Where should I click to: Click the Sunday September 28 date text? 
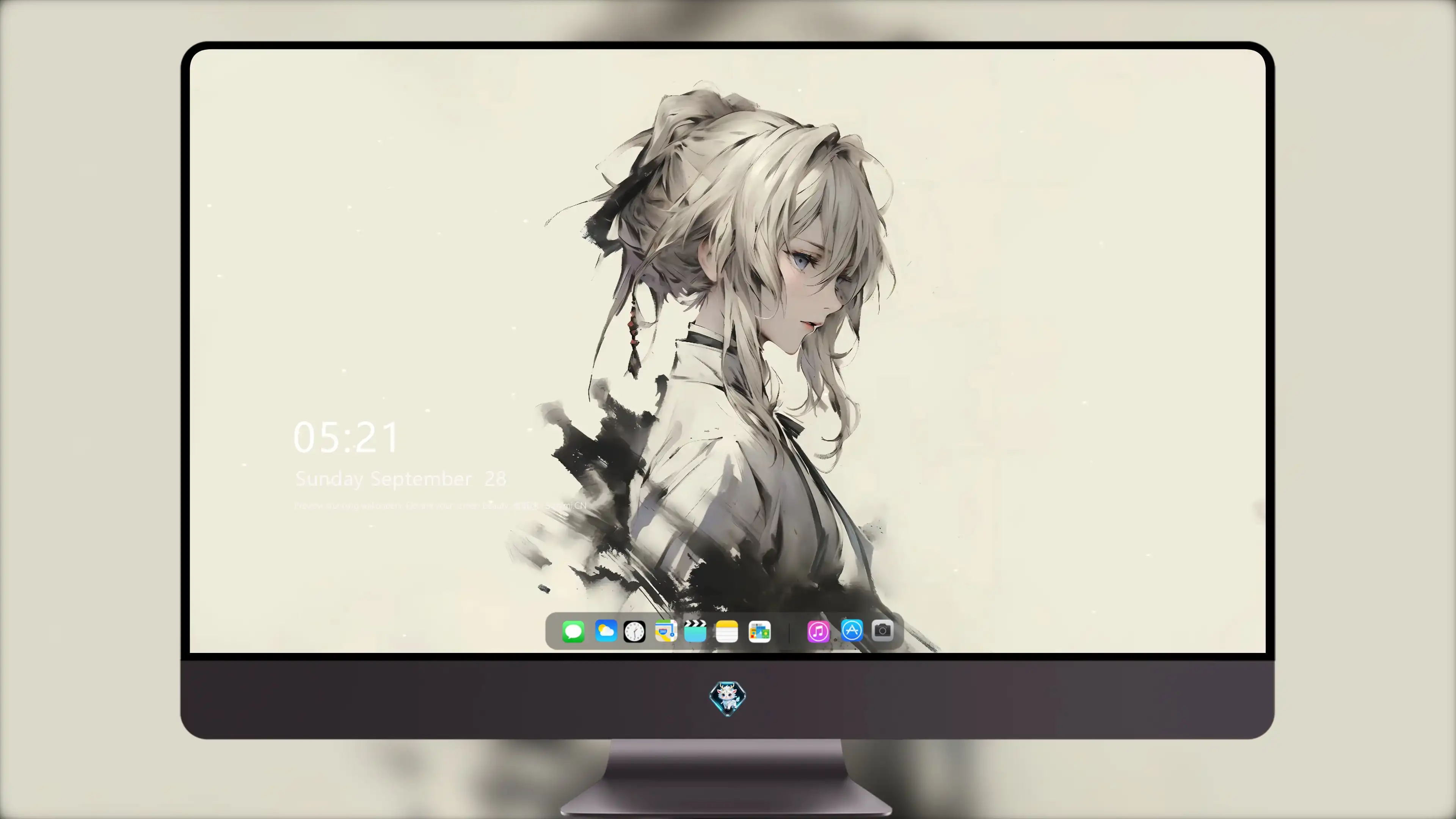click(x=401, y=479)
